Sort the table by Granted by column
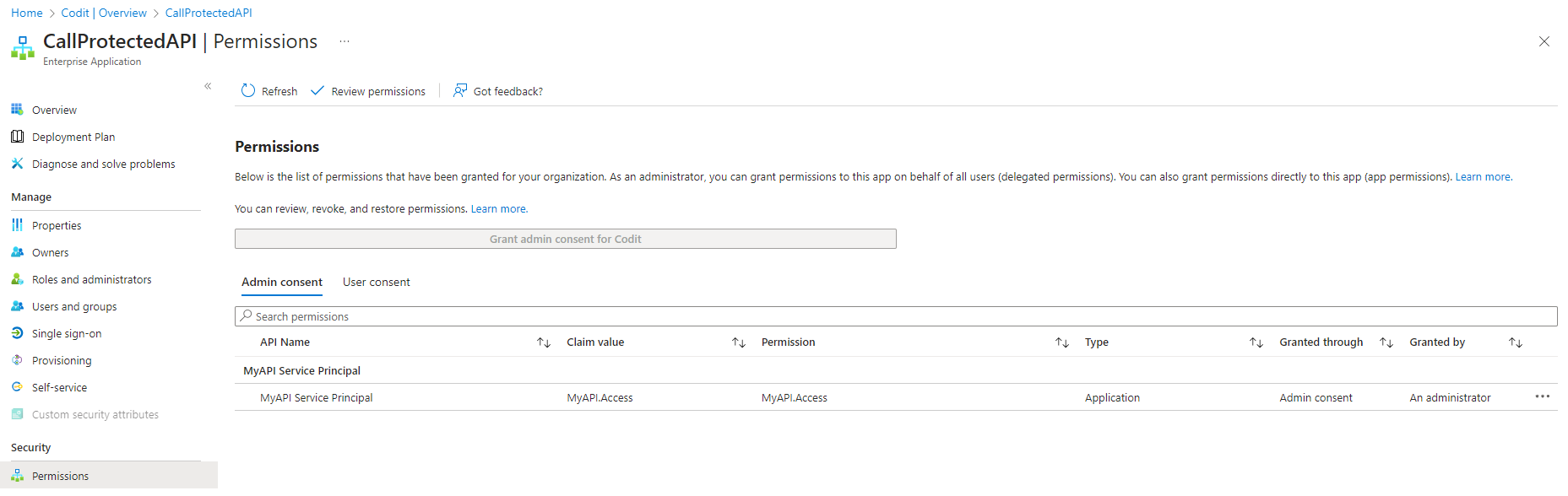 pos(1515,342)
